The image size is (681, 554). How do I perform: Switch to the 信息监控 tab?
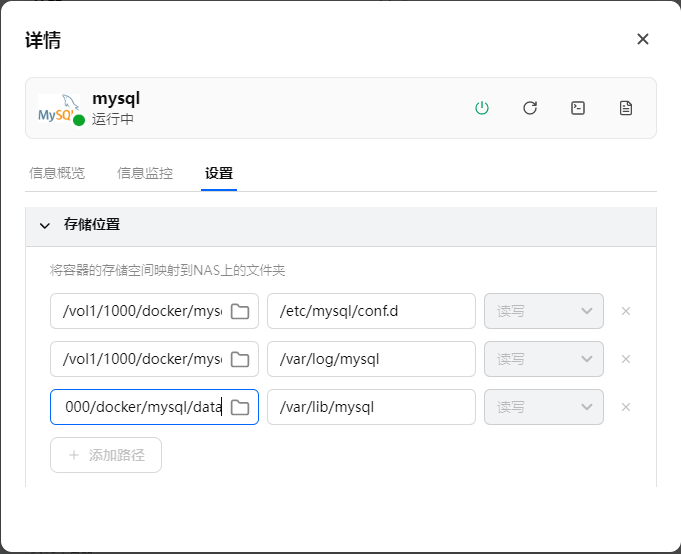point(145,173)
